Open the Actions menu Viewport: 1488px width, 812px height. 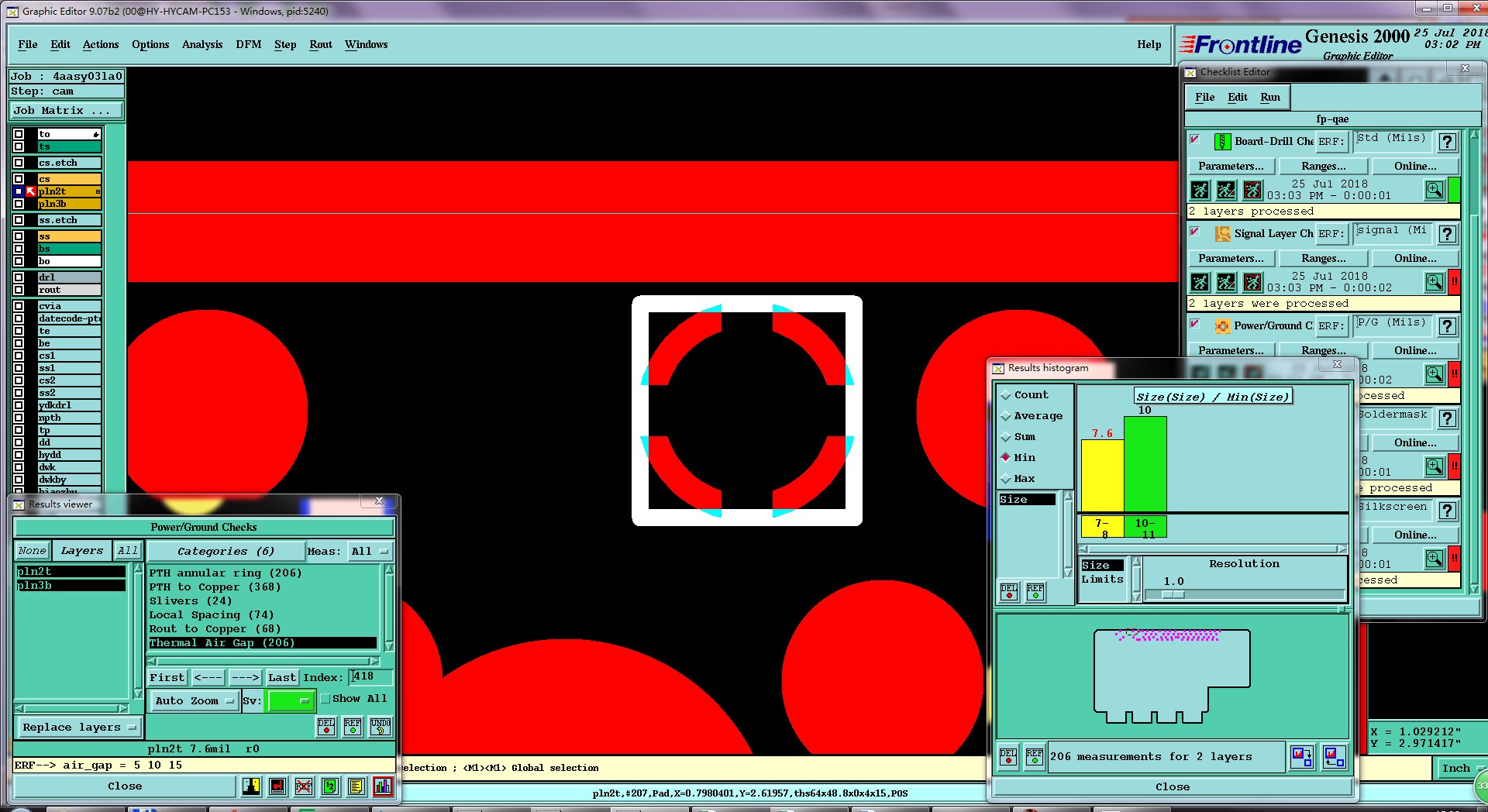(101, 45)
